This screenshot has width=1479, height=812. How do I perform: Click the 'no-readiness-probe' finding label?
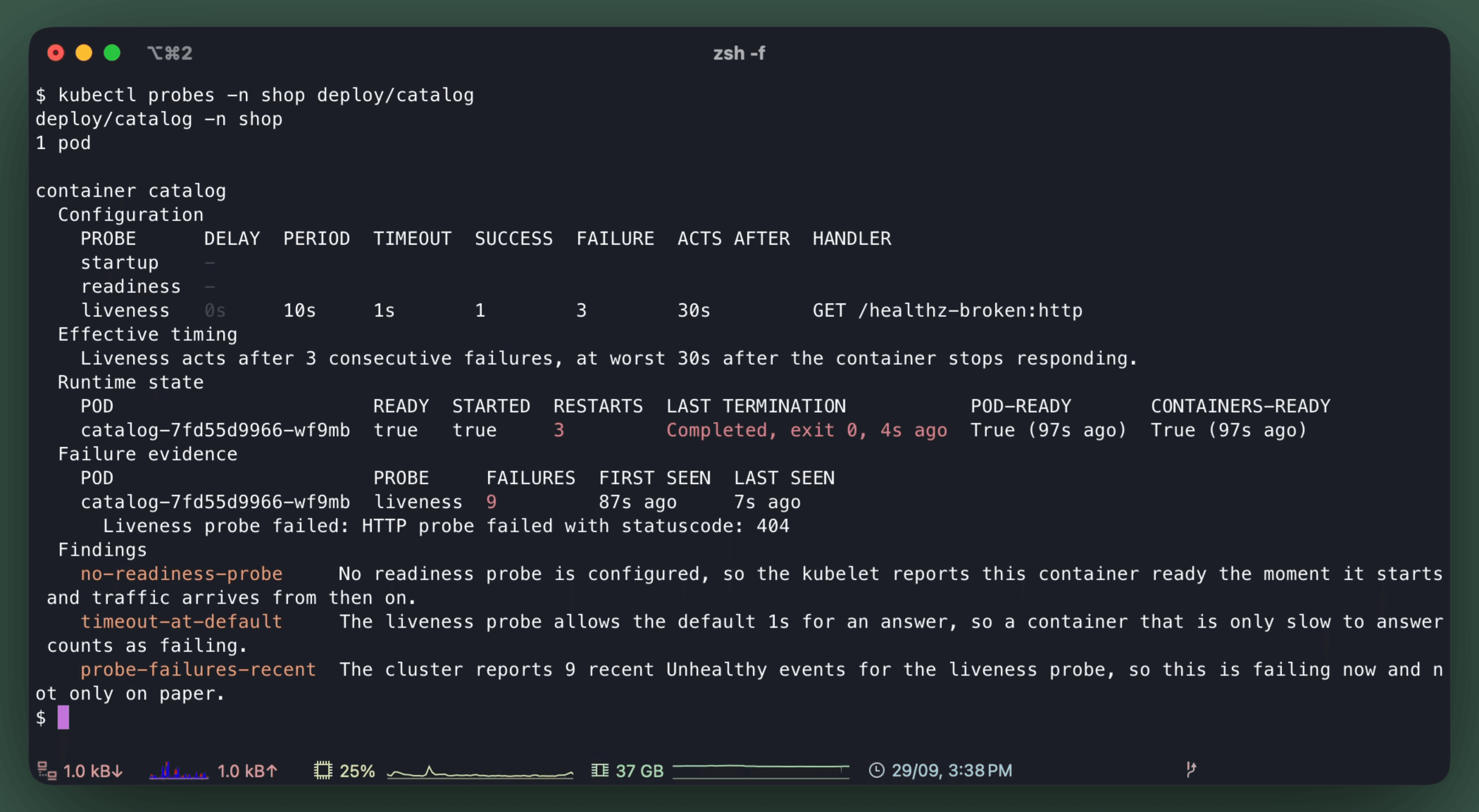[x=181, y=574]
